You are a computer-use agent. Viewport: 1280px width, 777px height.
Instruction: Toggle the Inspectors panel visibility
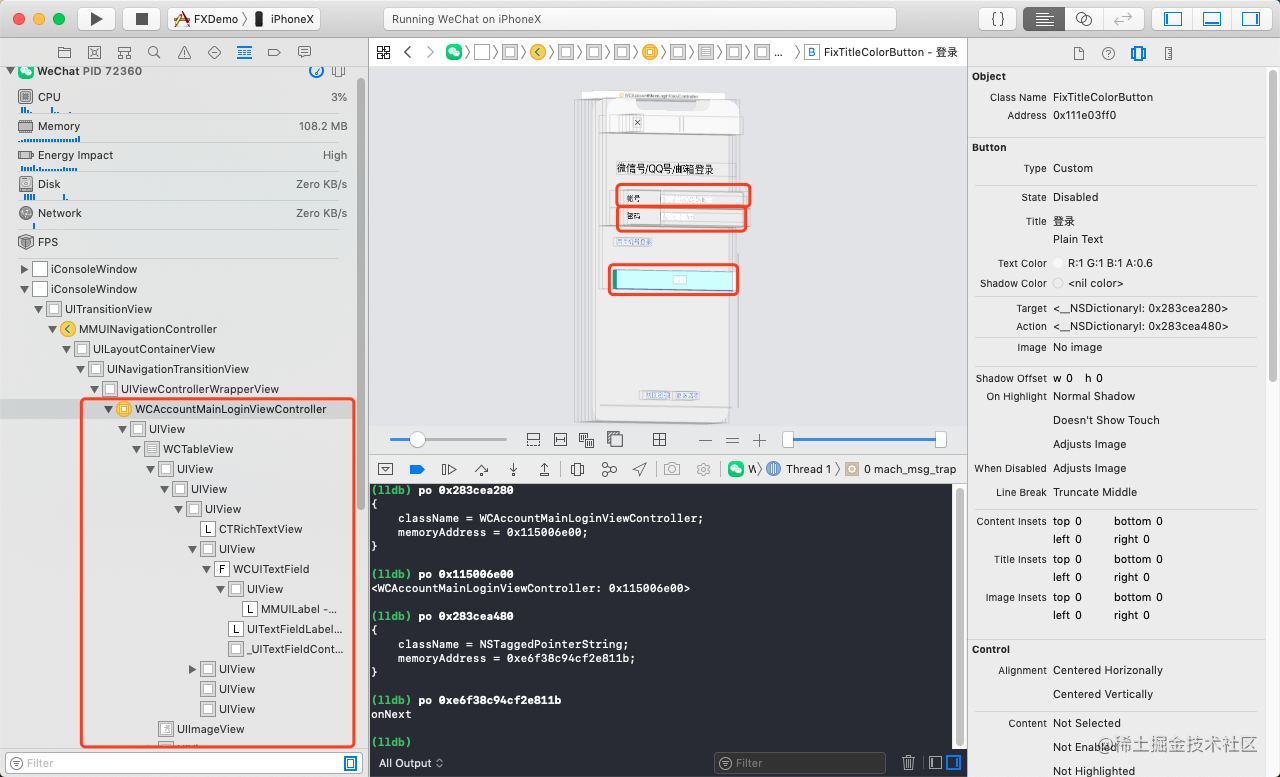coord(1250,19)
